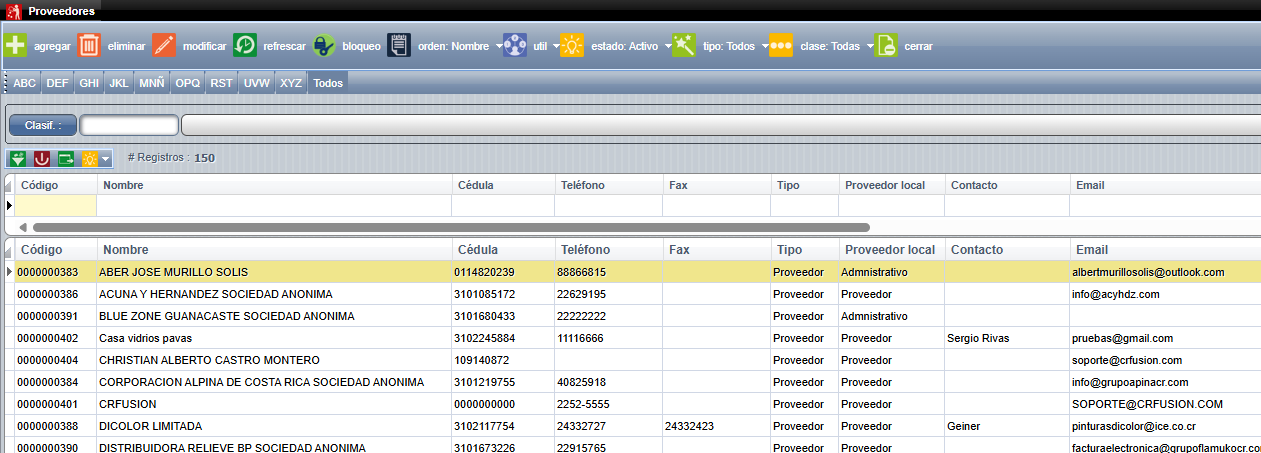
Task: Click the orange trash eliminar icon
Action: (89, 46)
